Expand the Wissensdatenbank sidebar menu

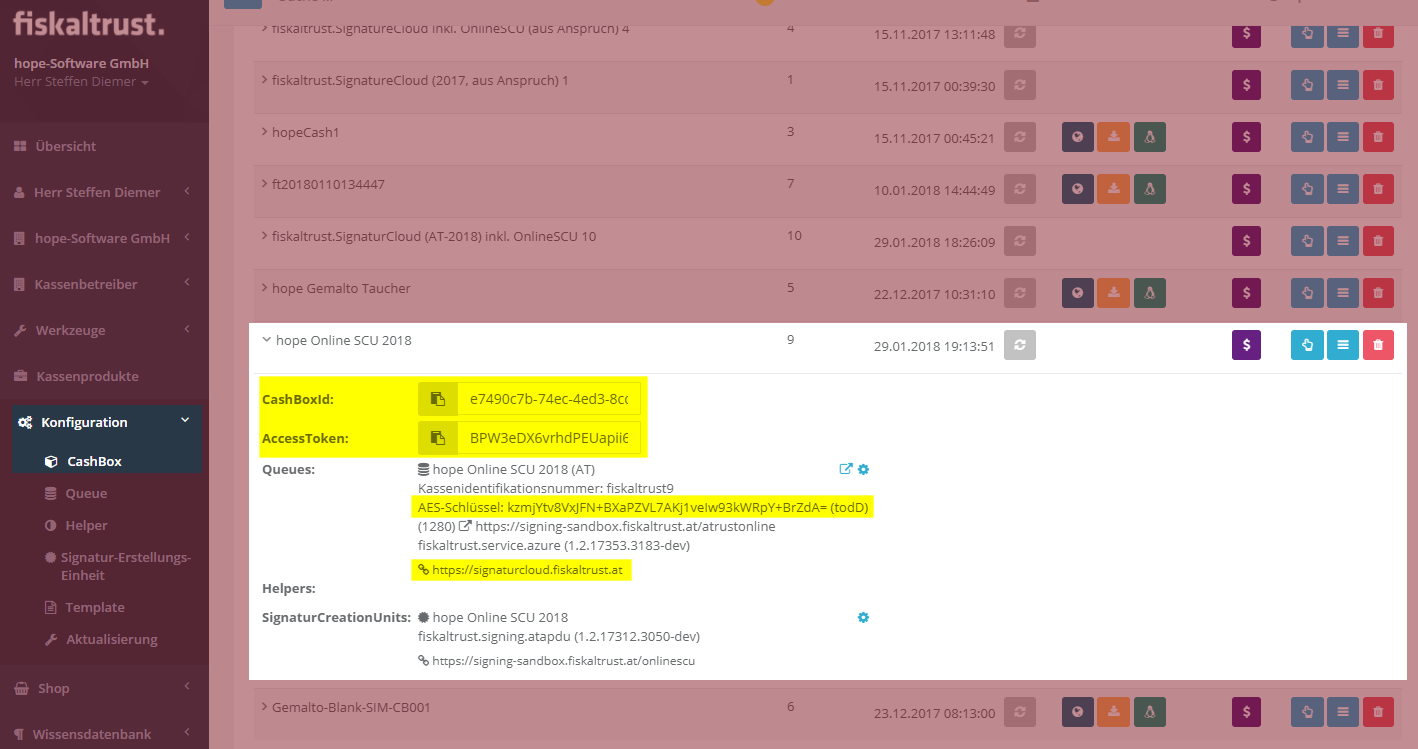[104, 734]
